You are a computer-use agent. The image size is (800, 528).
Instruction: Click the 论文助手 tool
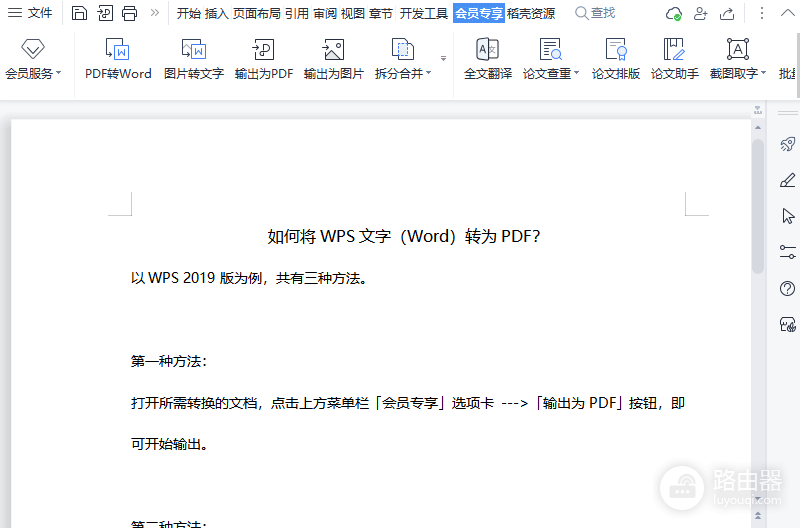pyautogui.click(x=674, y=60)
